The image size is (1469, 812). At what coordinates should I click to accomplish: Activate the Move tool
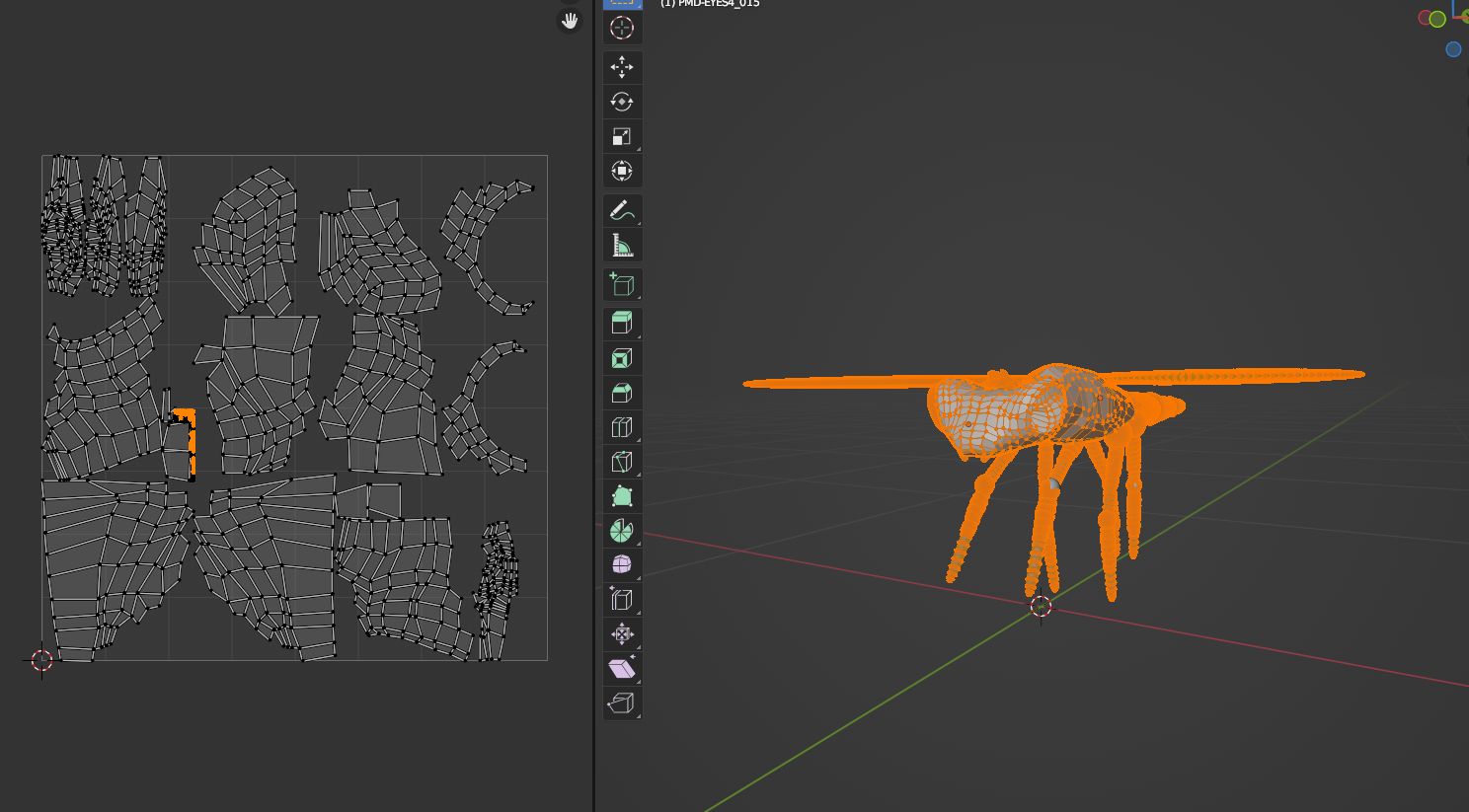622,67
